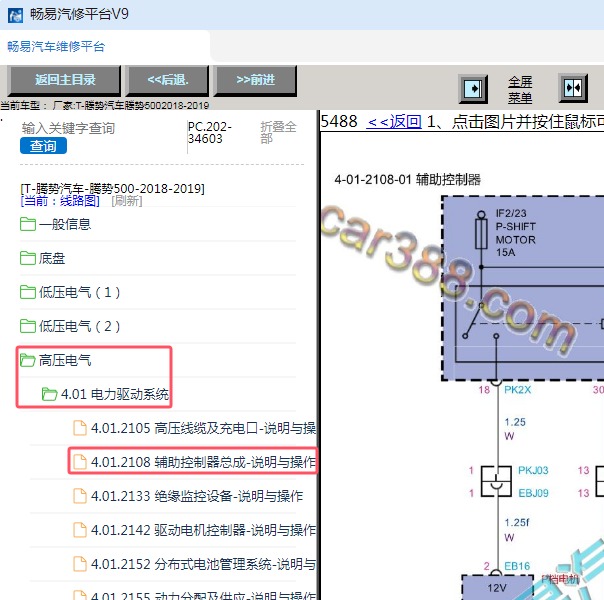604x600 pixels.
Task: Click the 返回主目录 button
Action: [65, 80]
